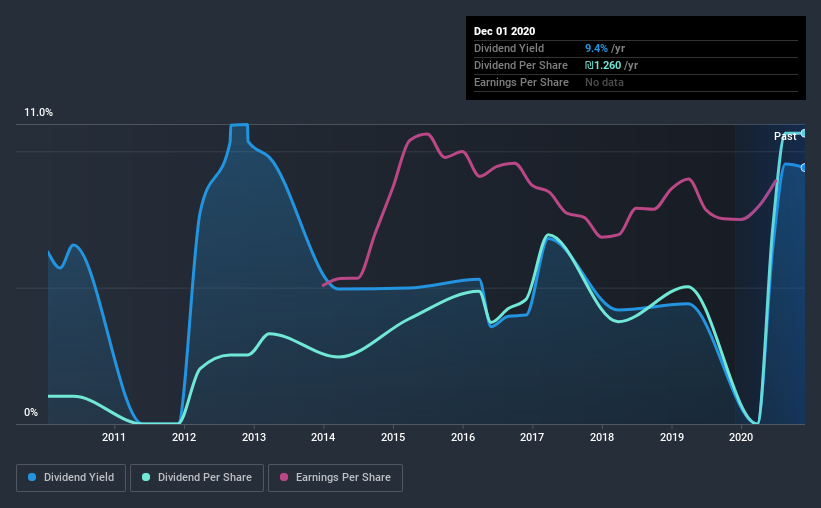Toggle the Earnings Per Share legend button
This screenshot has width=821, height=508.
pos(335,478)
